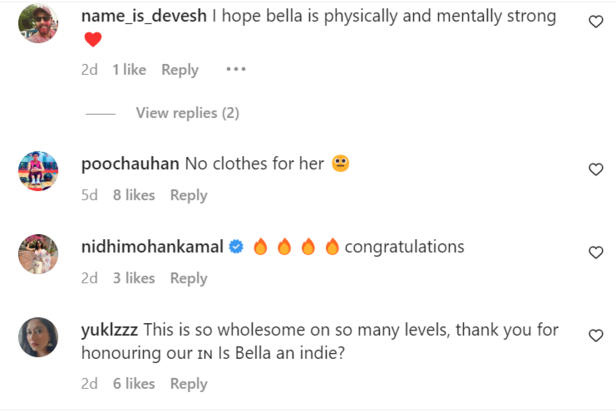Open poochauhan's avatar thumbnail
The image size is (616, 412).
[x=38, y=172]
